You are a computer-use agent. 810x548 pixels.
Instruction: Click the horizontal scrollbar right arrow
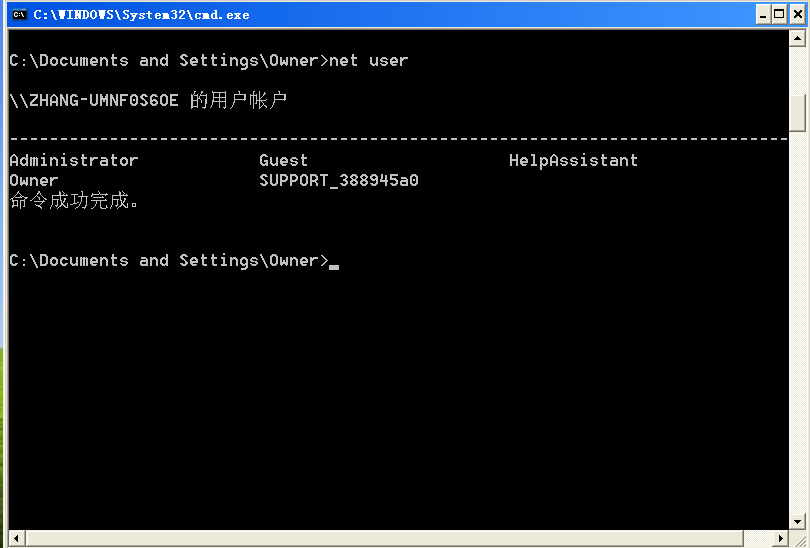[779, 539]
